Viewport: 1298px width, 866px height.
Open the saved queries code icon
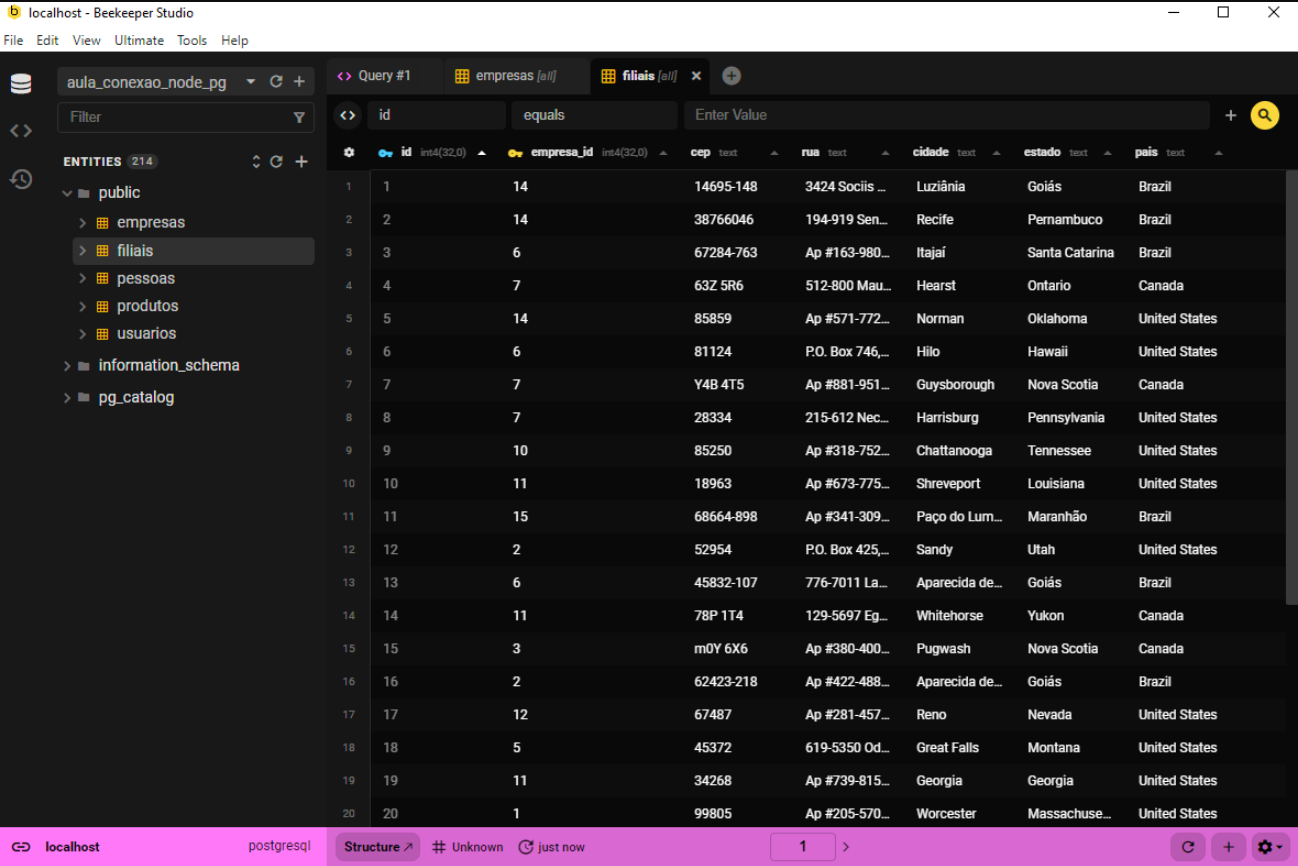point(21,131)
